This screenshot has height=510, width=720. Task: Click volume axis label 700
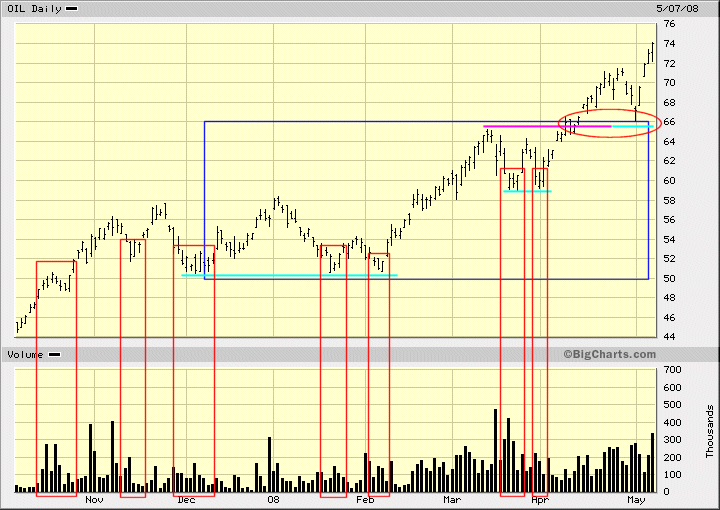[672, 370]
